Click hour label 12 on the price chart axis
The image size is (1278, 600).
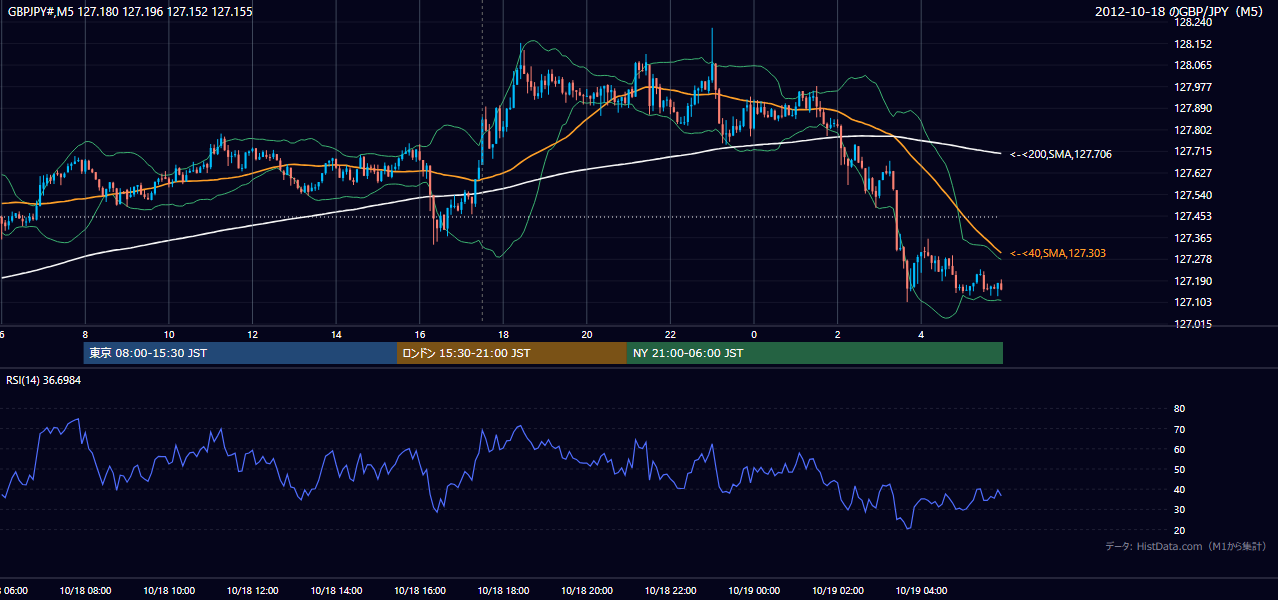(x=252, y=334)
